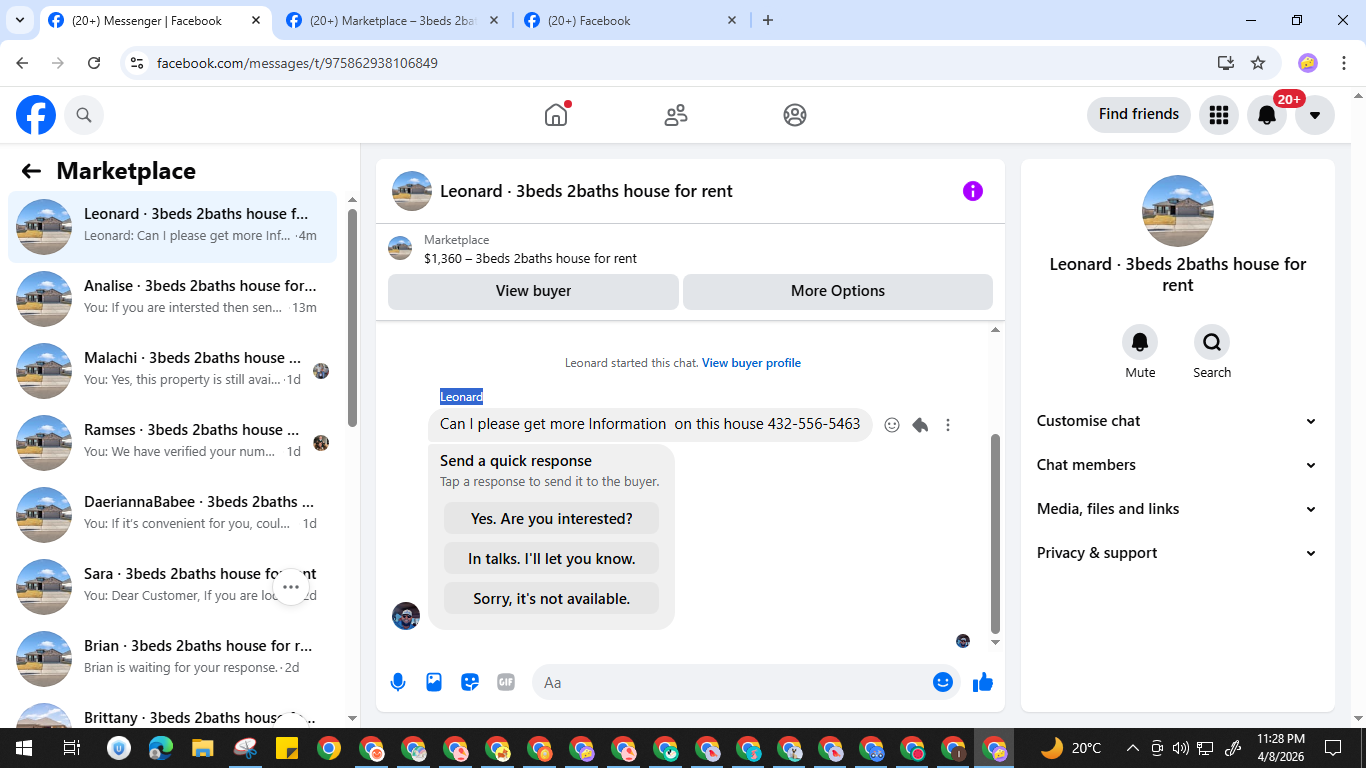Send quick response 'Yes. Are you interested?'
Viewport: 1366px width, 768px height.
click(x=552, y=519)
